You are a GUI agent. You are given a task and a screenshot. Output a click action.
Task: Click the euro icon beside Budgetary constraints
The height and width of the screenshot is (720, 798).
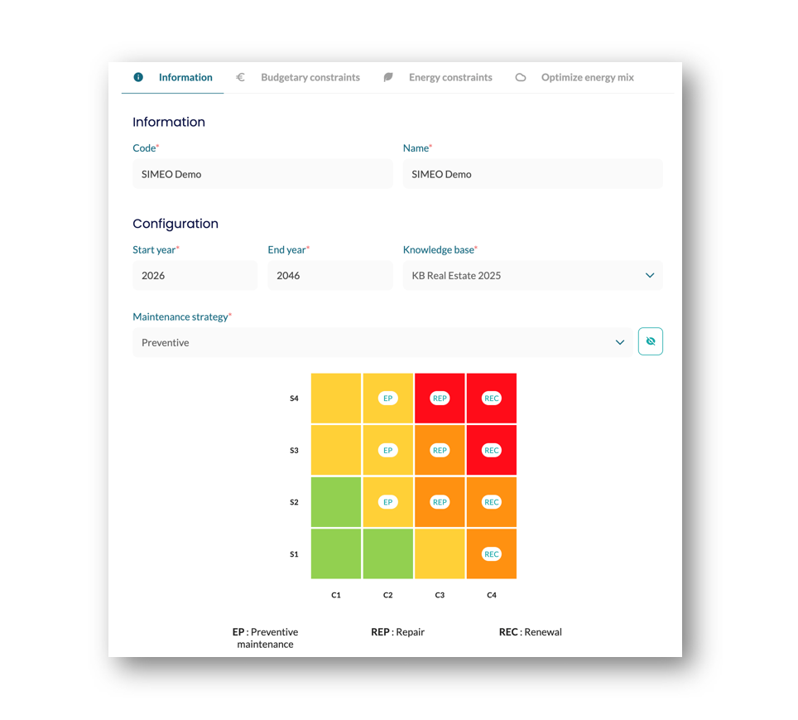coord(240,77)
